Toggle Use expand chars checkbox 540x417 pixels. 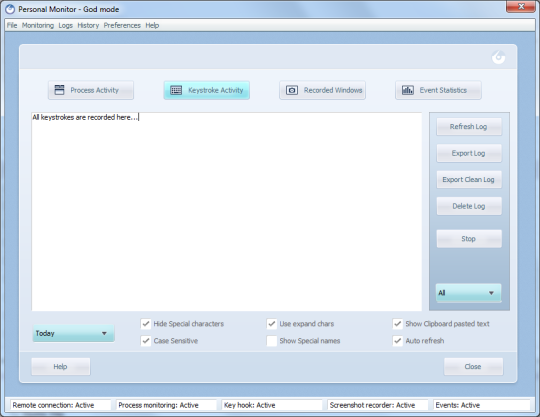point(272,324)
